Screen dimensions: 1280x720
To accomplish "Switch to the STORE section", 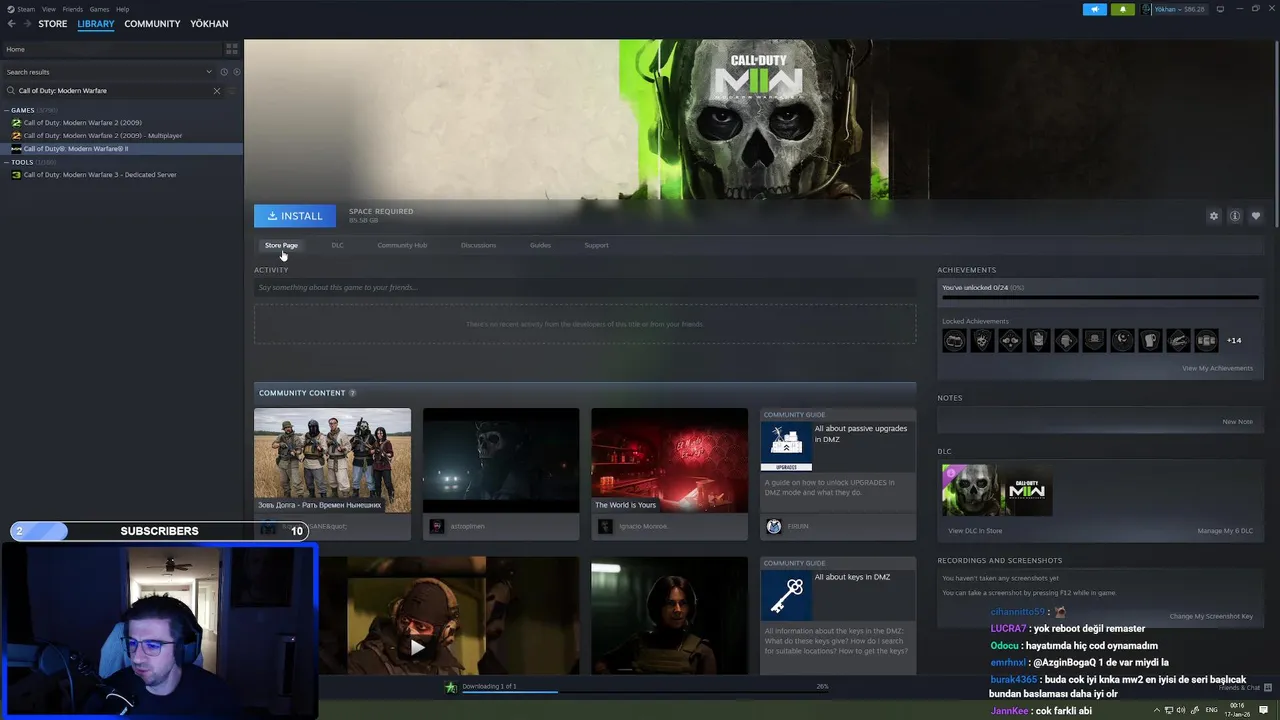I will (x=53, y=24).
